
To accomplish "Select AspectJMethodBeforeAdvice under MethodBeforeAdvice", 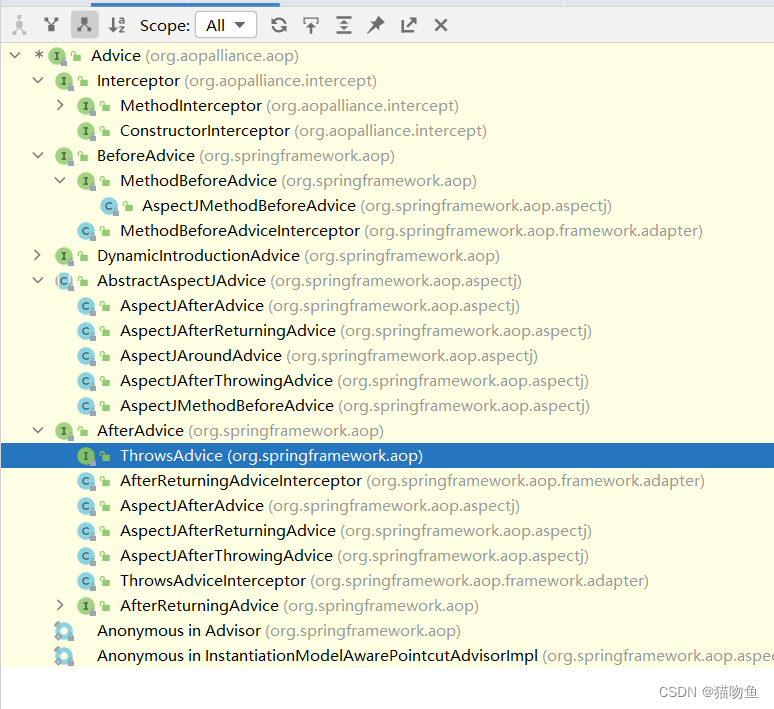I will pos(387,206).
